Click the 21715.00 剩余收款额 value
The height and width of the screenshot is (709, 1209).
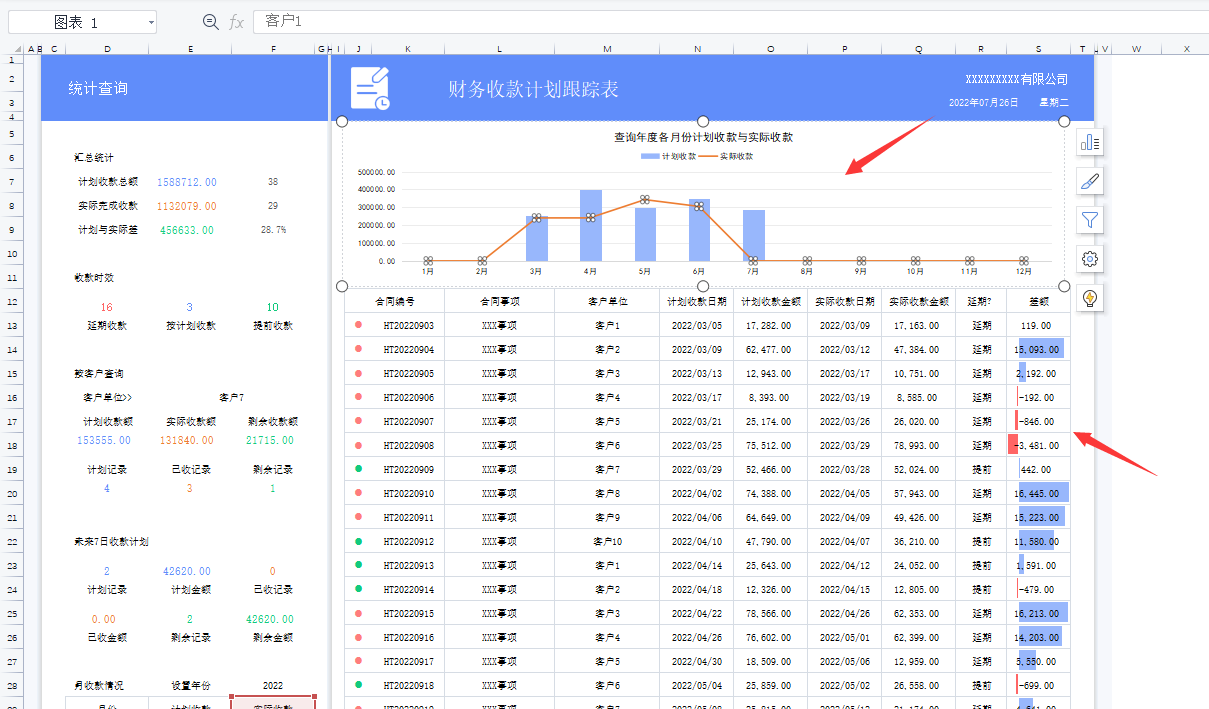coord(270,440)
